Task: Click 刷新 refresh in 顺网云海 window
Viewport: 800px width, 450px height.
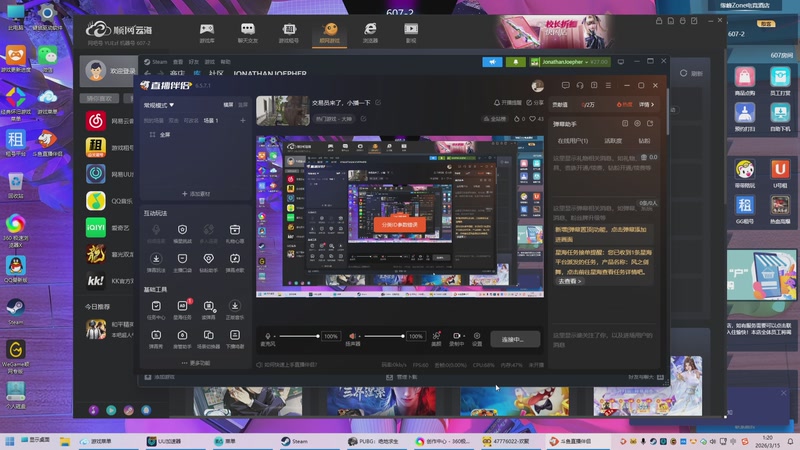Action: [x=691, y=73]
